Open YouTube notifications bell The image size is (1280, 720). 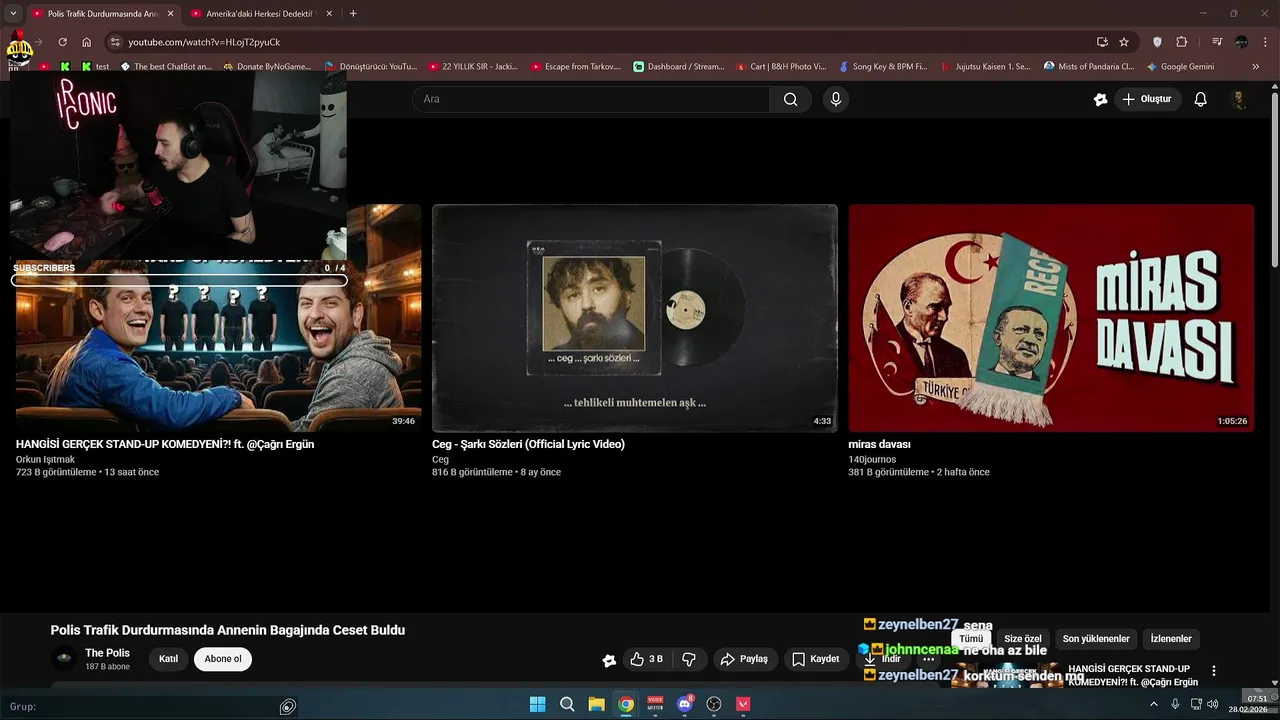tap(1201, 99)
